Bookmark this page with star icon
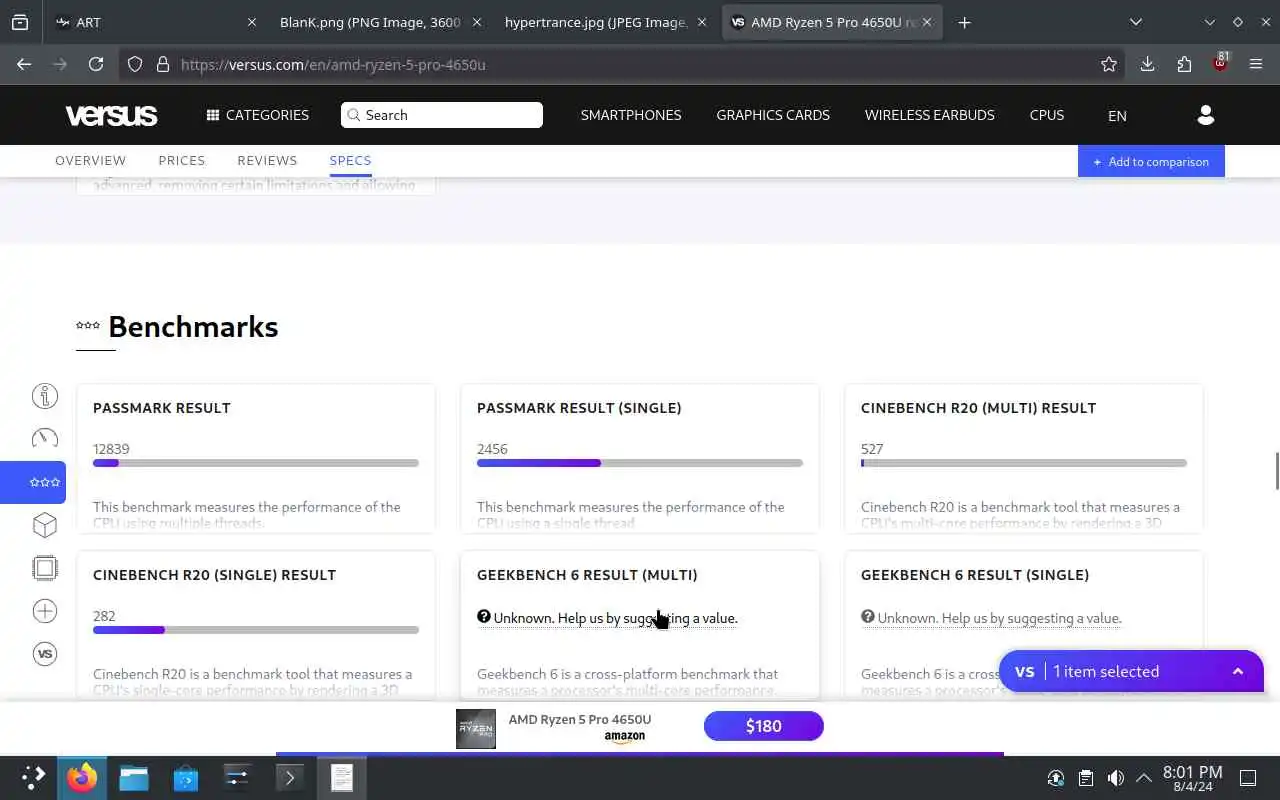 [1109, 64]
